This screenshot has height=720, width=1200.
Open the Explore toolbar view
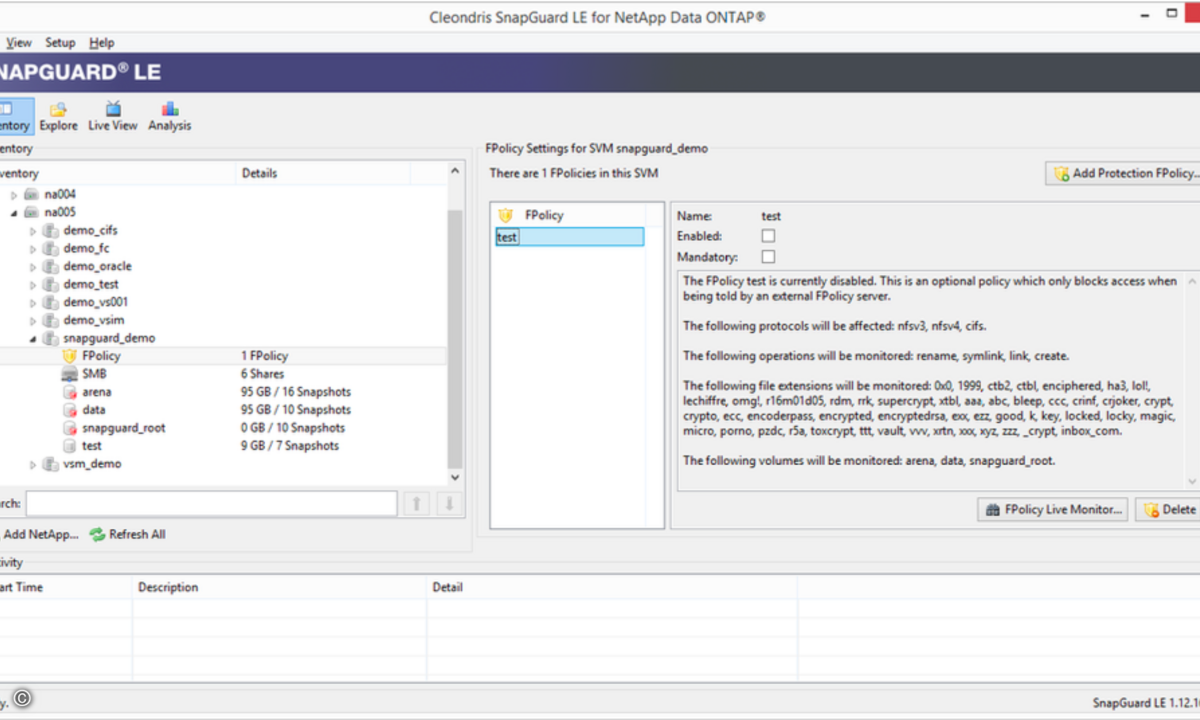click(58, 116)
